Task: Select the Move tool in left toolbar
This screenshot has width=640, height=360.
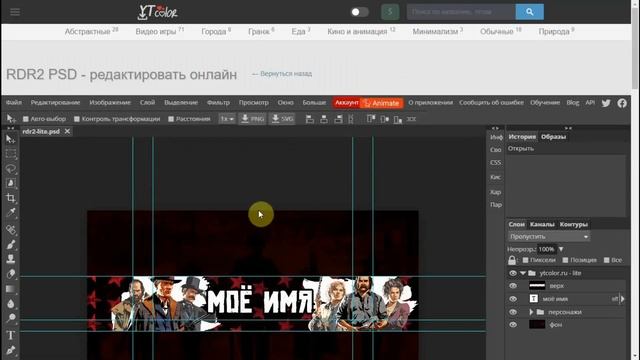Action: [x=11, y=140]
